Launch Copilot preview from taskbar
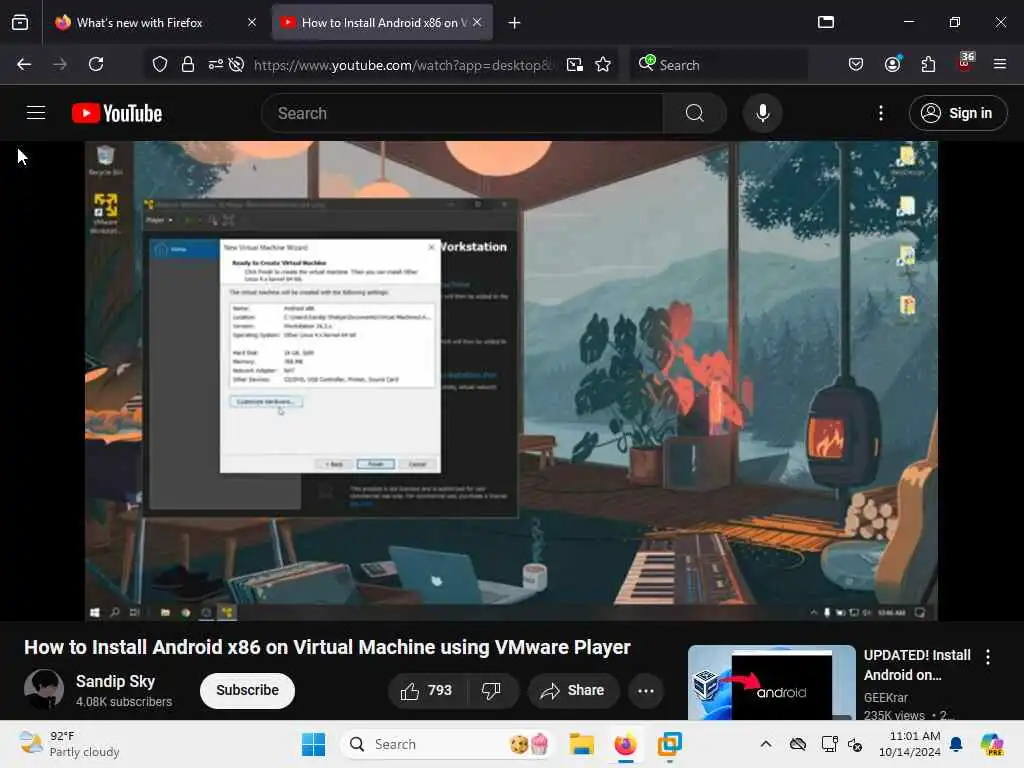The image size is (1024, 768). click(992, 744)
